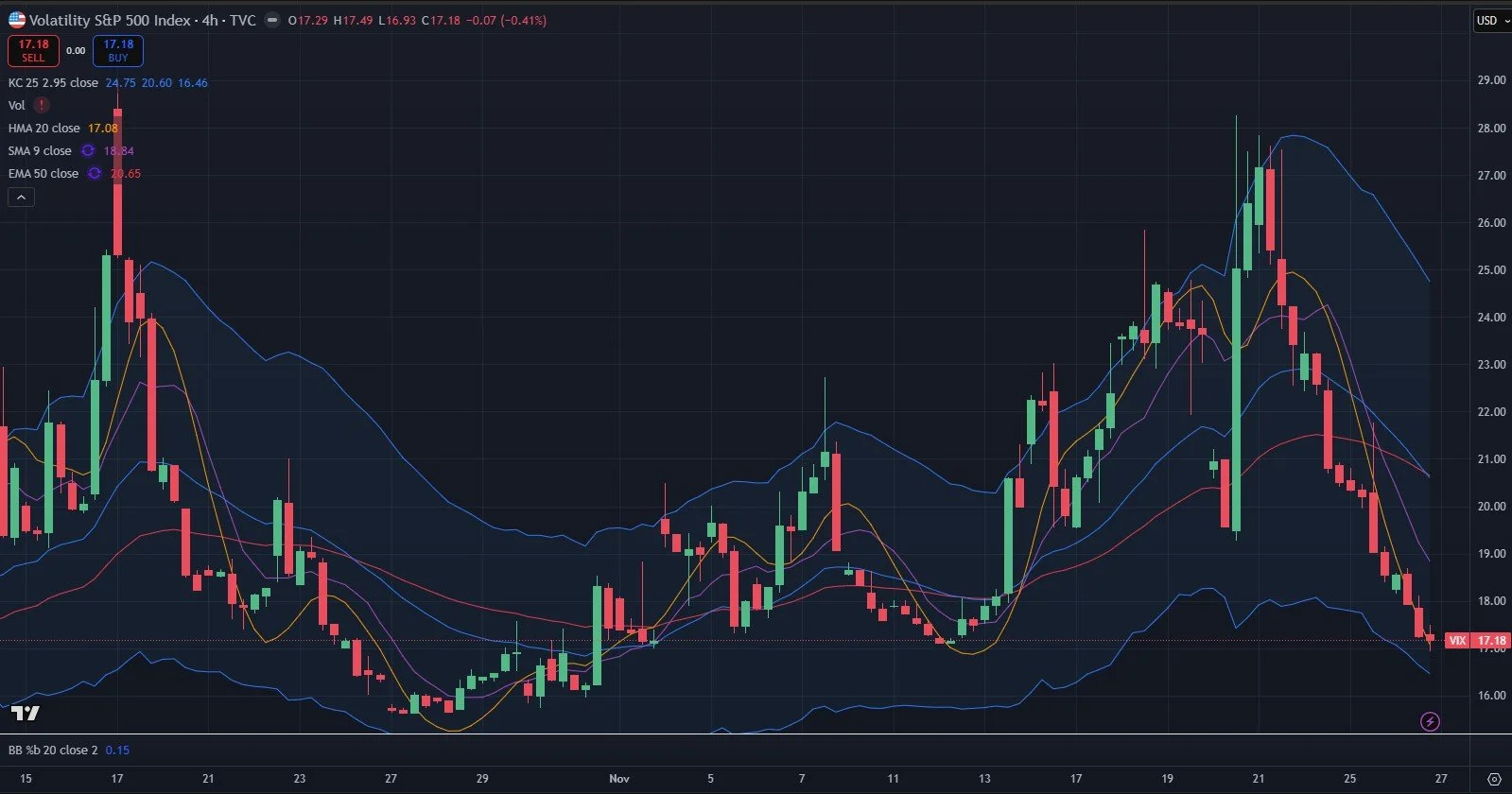Image resolution: width=1512 pixels, height=794 pixels.
Task: Open chart settings gear on time axis
Action: click(x=1494, y=779)
